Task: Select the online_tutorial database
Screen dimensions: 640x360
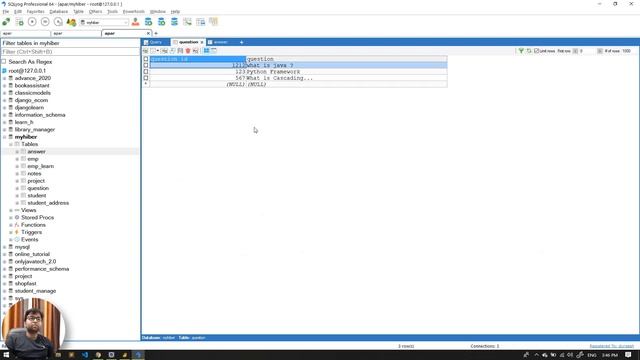Action: (x=32, y=254)
